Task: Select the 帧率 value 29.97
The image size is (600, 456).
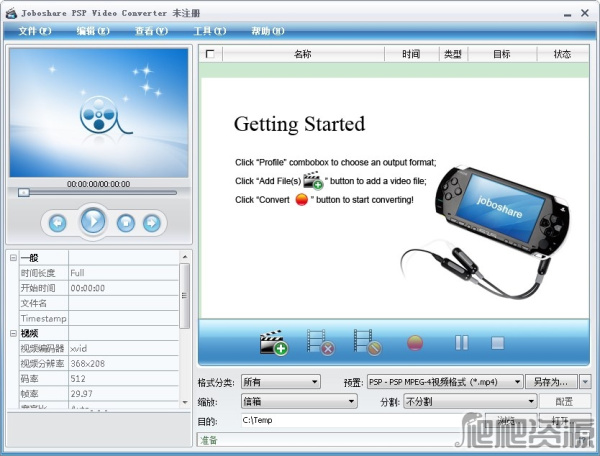Action: click(124, 393)
